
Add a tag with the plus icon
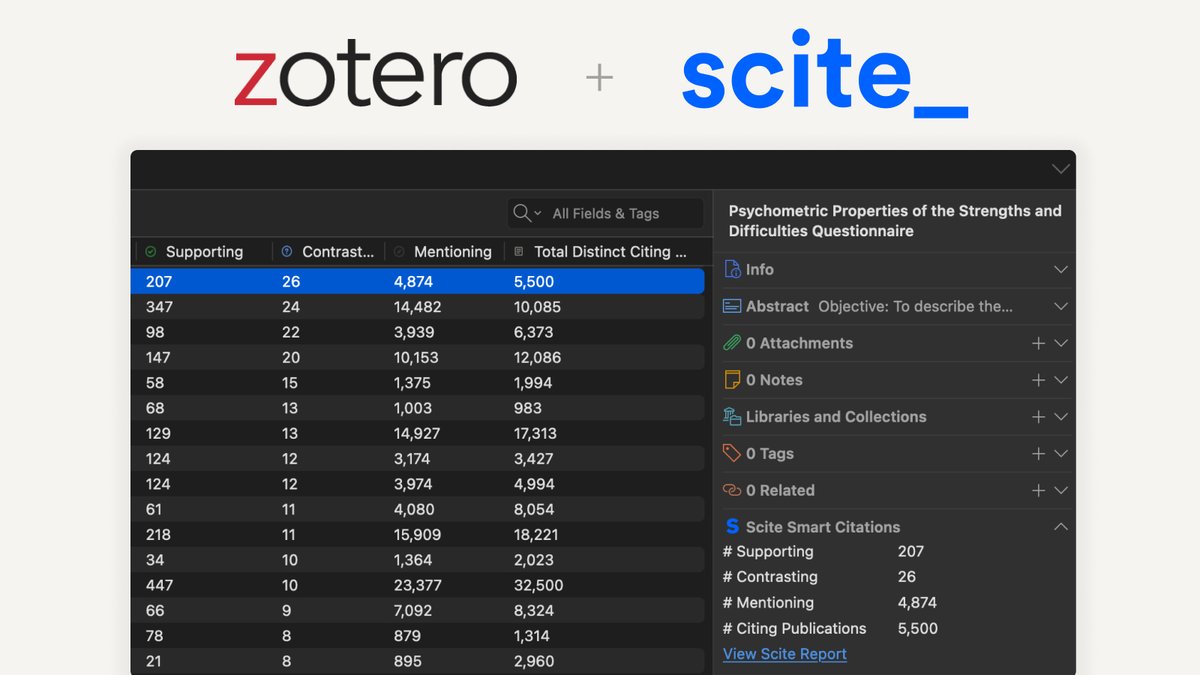point(1038,454)
